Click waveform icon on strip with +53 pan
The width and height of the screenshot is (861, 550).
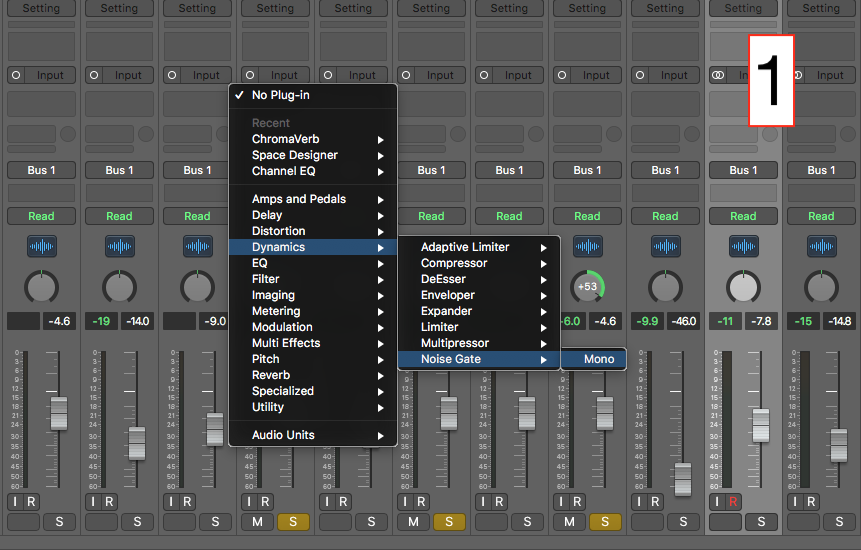(588, 246)
